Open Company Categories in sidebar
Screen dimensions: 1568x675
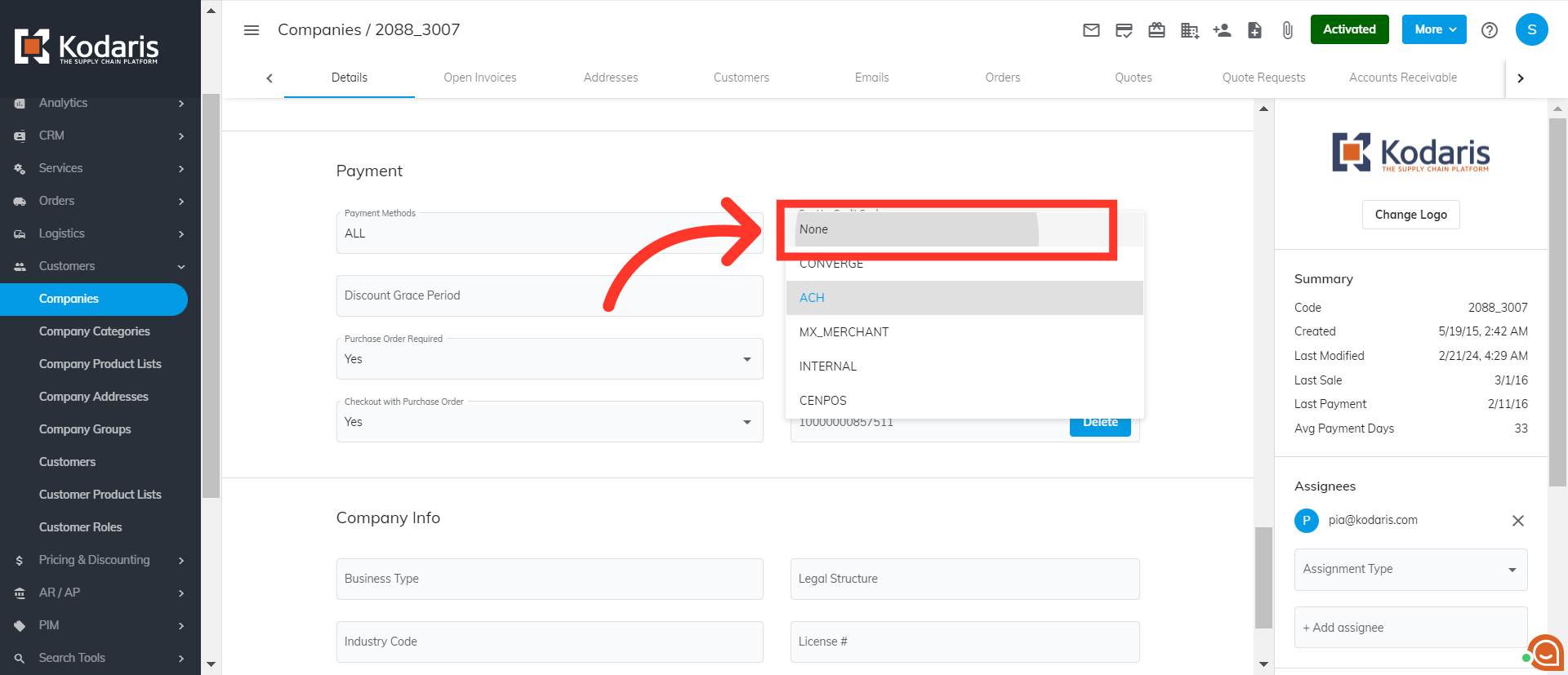coord(95,331)
